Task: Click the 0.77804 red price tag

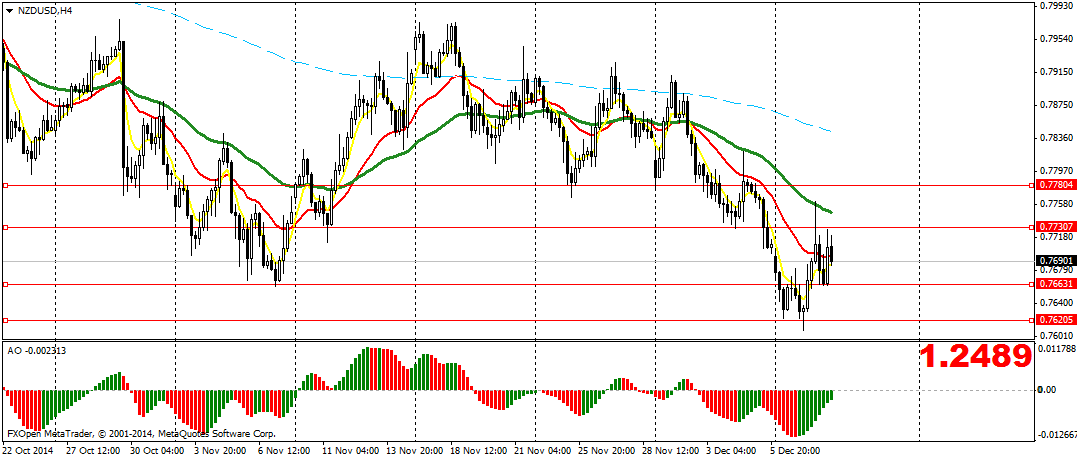Action: tap(1055, 185)
